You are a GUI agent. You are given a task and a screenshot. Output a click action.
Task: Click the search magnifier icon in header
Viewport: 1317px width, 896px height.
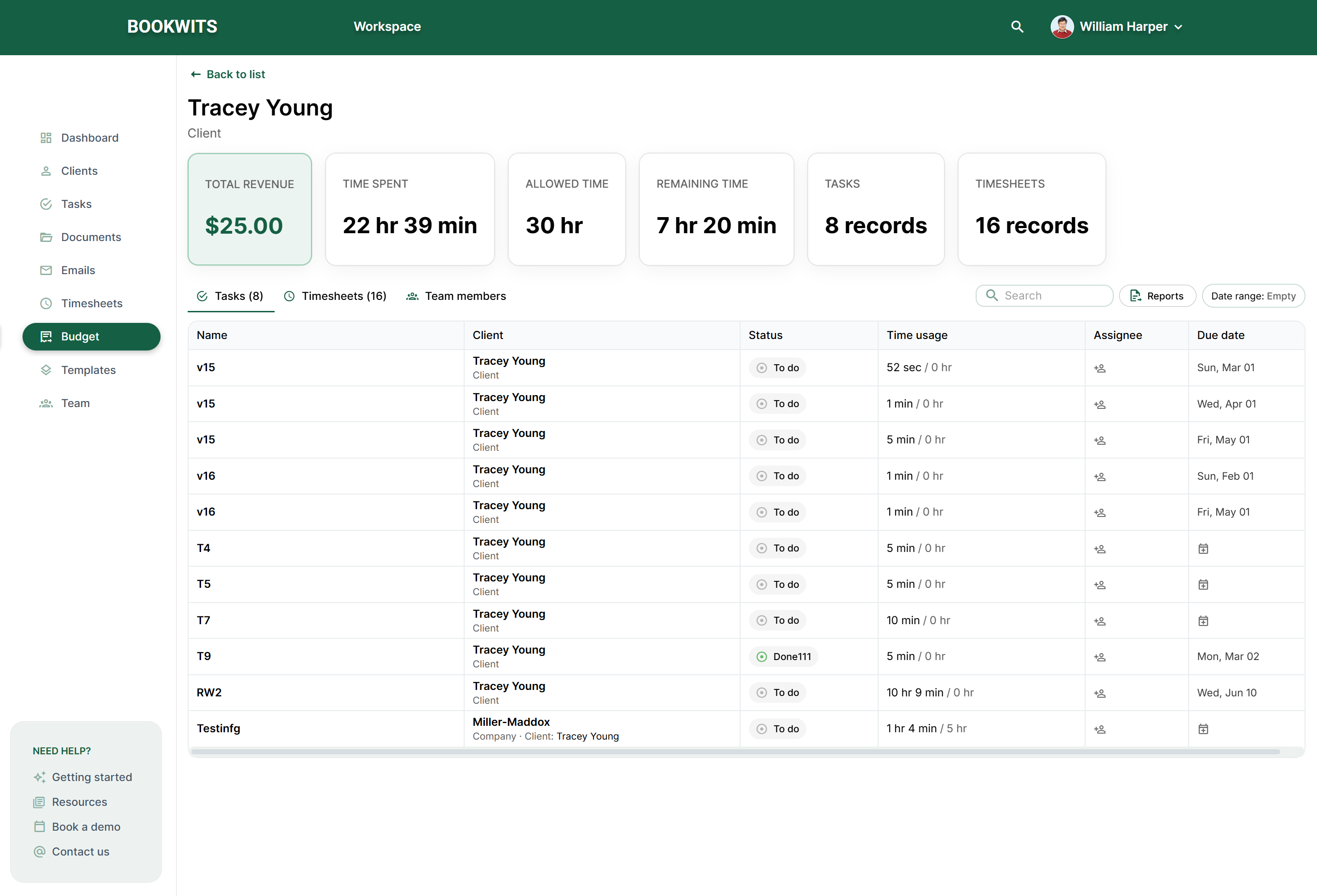tap(1017, 27)
